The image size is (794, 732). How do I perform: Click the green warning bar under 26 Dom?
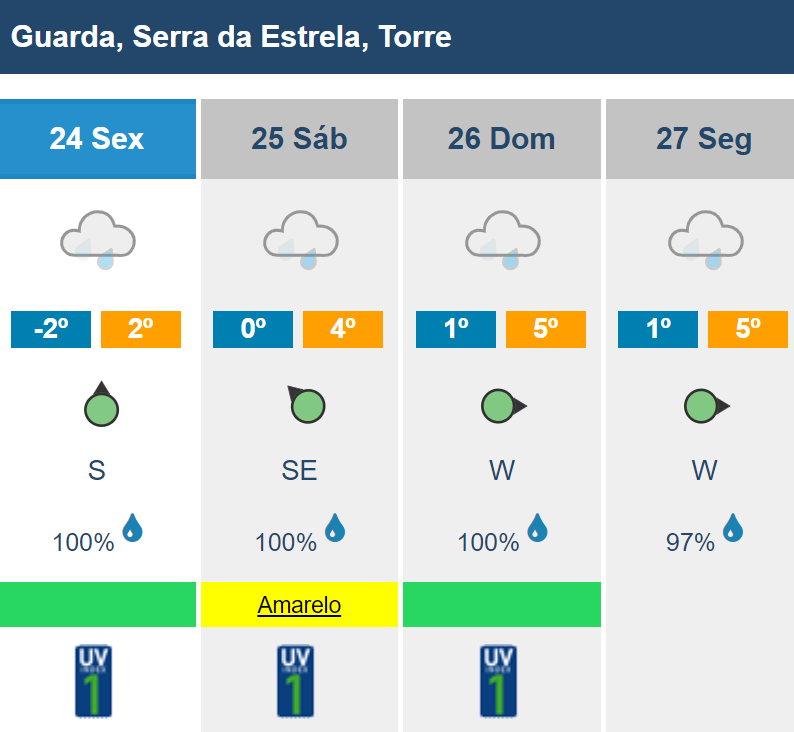pyautogui.click(x=502, y=604)
